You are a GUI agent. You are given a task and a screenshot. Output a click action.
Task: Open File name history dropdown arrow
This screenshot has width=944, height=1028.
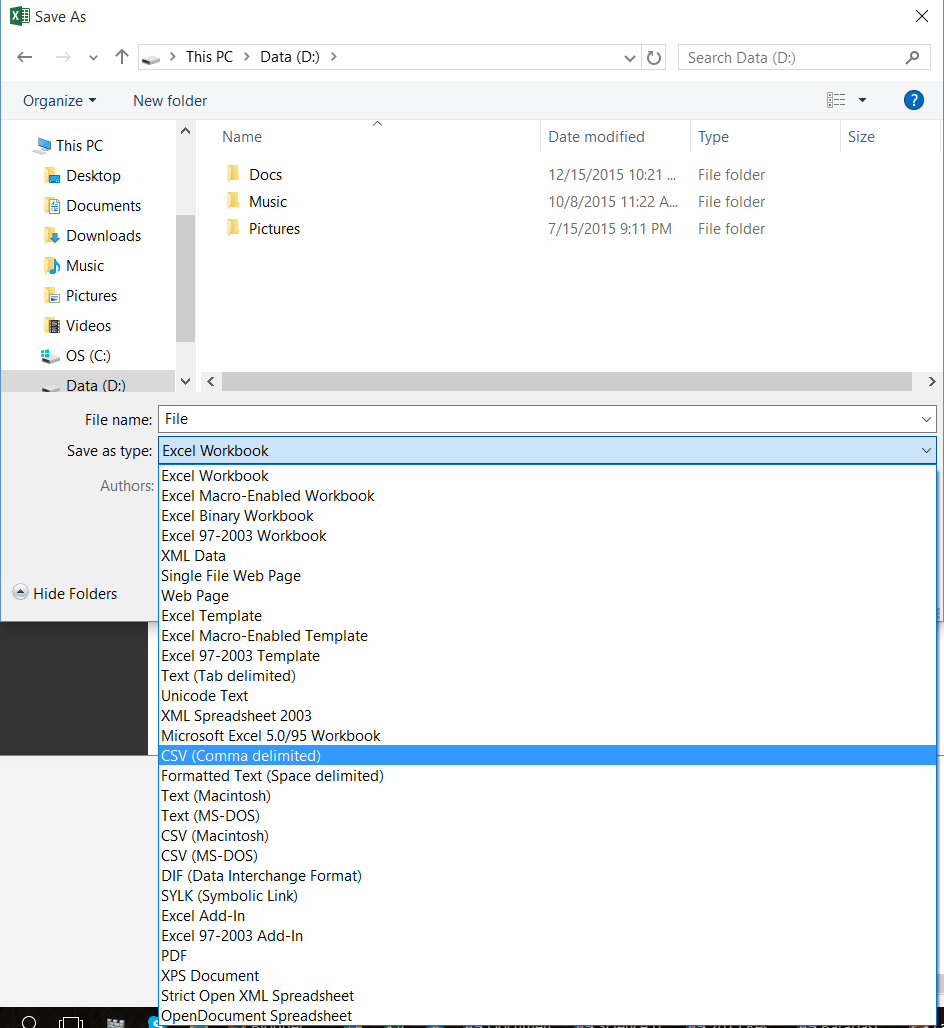pos(926,419)
